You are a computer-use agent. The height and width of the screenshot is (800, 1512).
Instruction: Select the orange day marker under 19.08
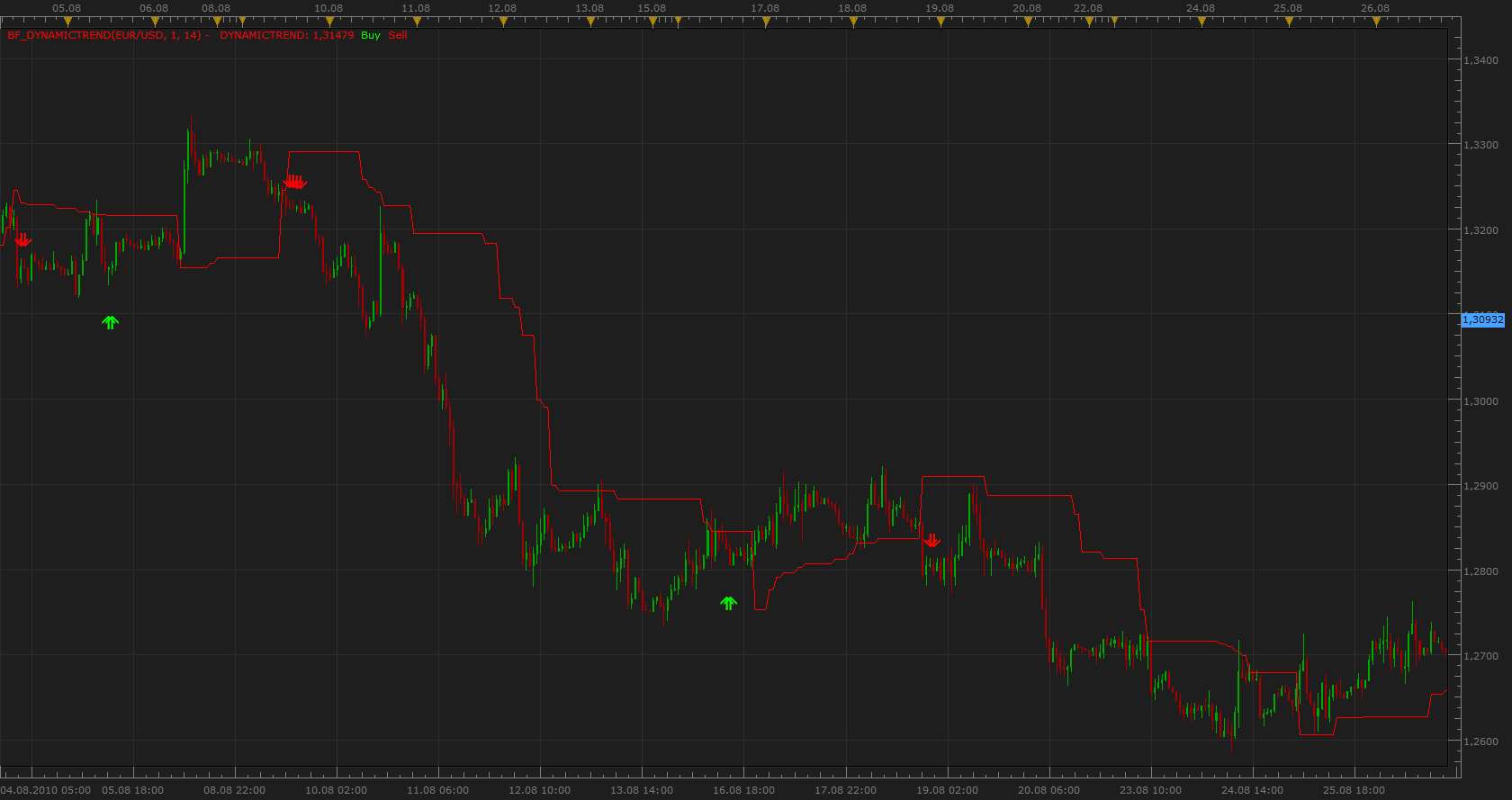(x=940, y=22)
